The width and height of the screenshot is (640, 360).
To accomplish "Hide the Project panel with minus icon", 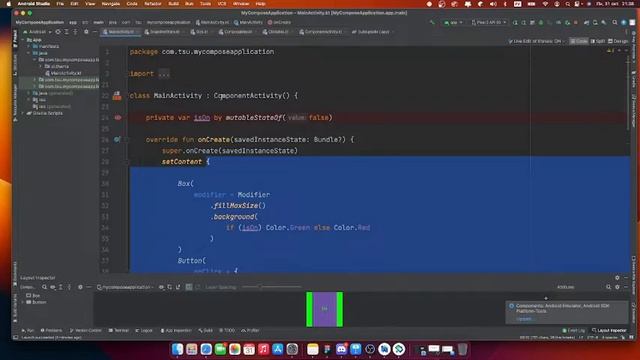I will 95,31.
